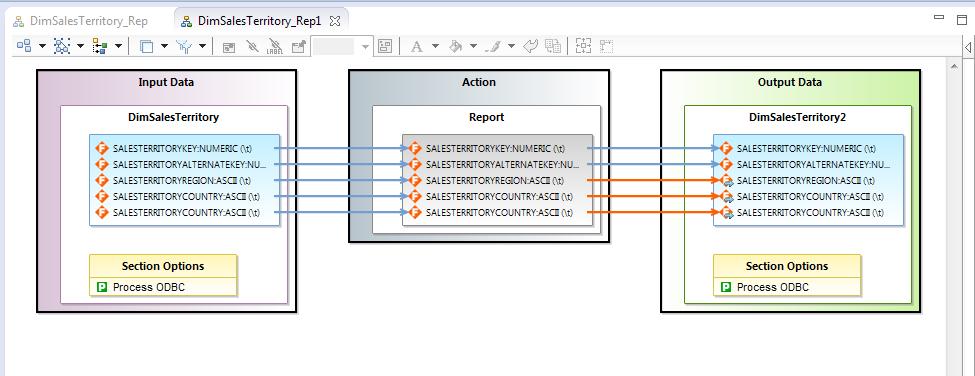Screen dimensions: 975x376
Task: Click the export diagram icon
Action: tap(299, 47)
